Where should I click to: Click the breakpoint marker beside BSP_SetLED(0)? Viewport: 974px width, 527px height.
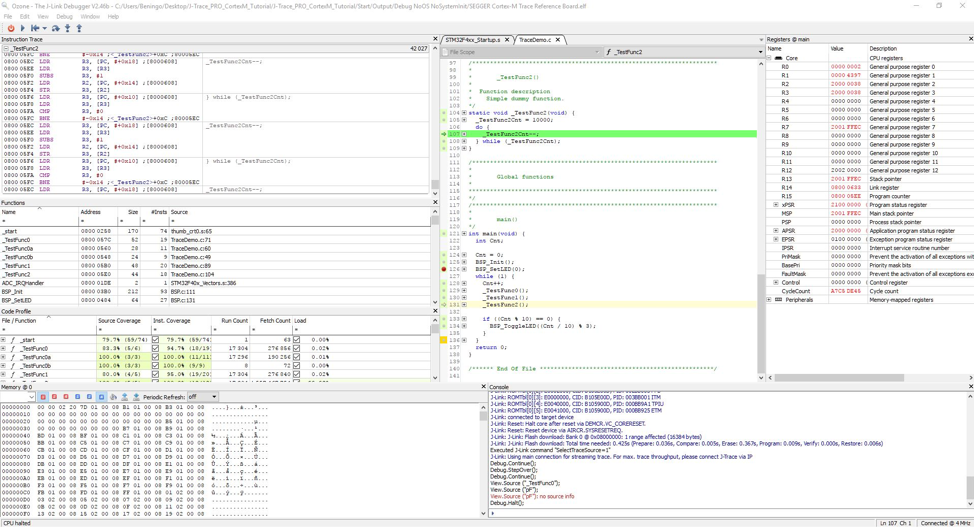(444, 269)
